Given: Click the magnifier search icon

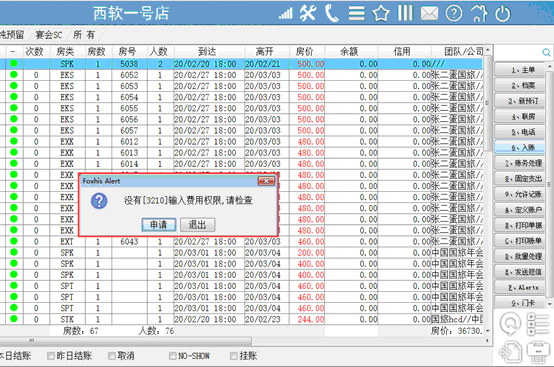Looking at the screenshot, I should click(546, 53).
